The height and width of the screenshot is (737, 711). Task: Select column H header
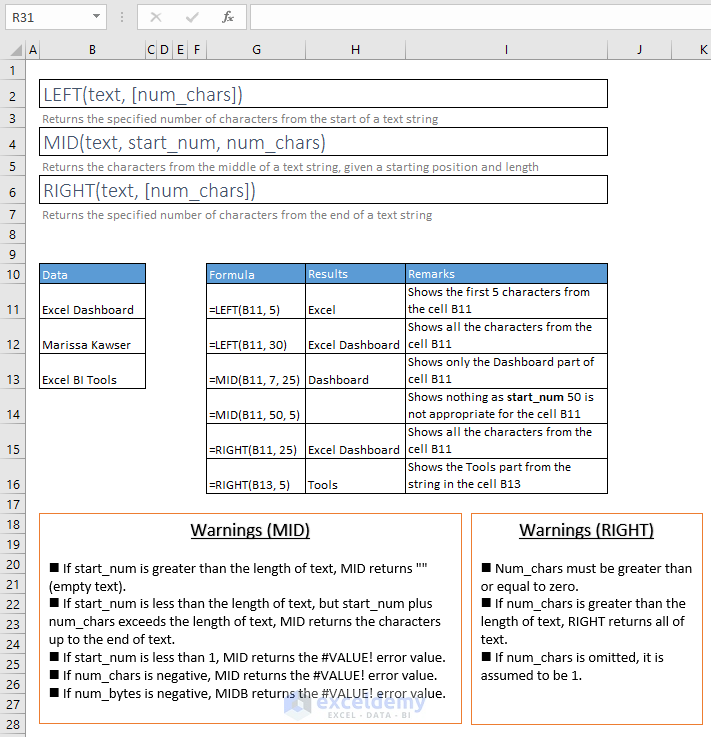coord(355,50)
